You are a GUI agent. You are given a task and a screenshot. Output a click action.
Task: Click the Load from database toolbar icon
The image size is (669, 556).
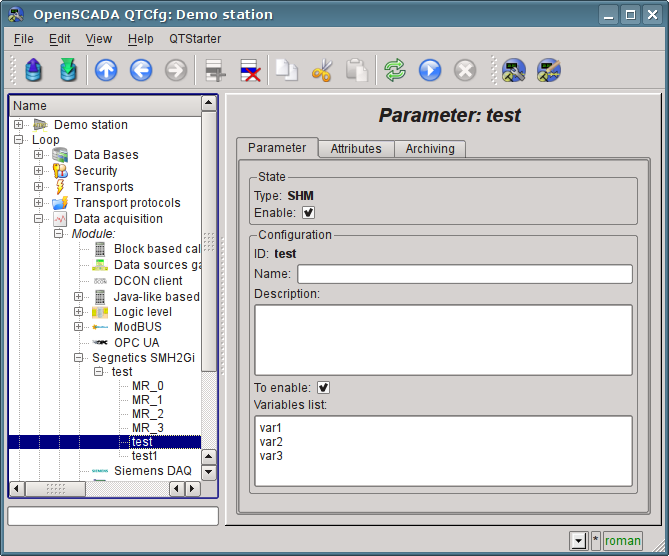point(33,70)
